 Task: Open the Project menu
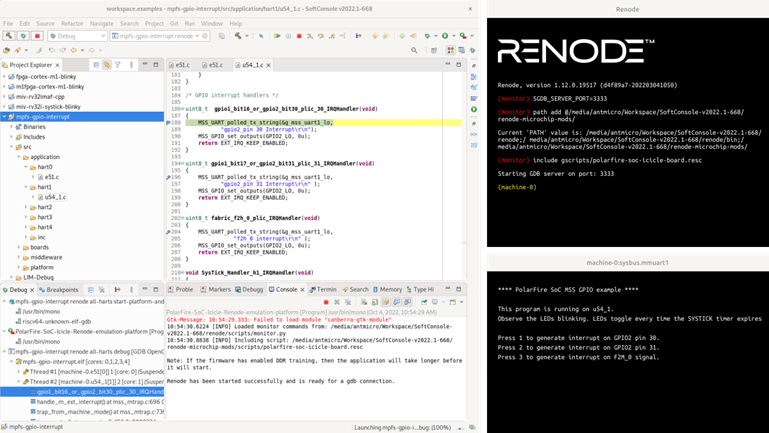[154, 24]
